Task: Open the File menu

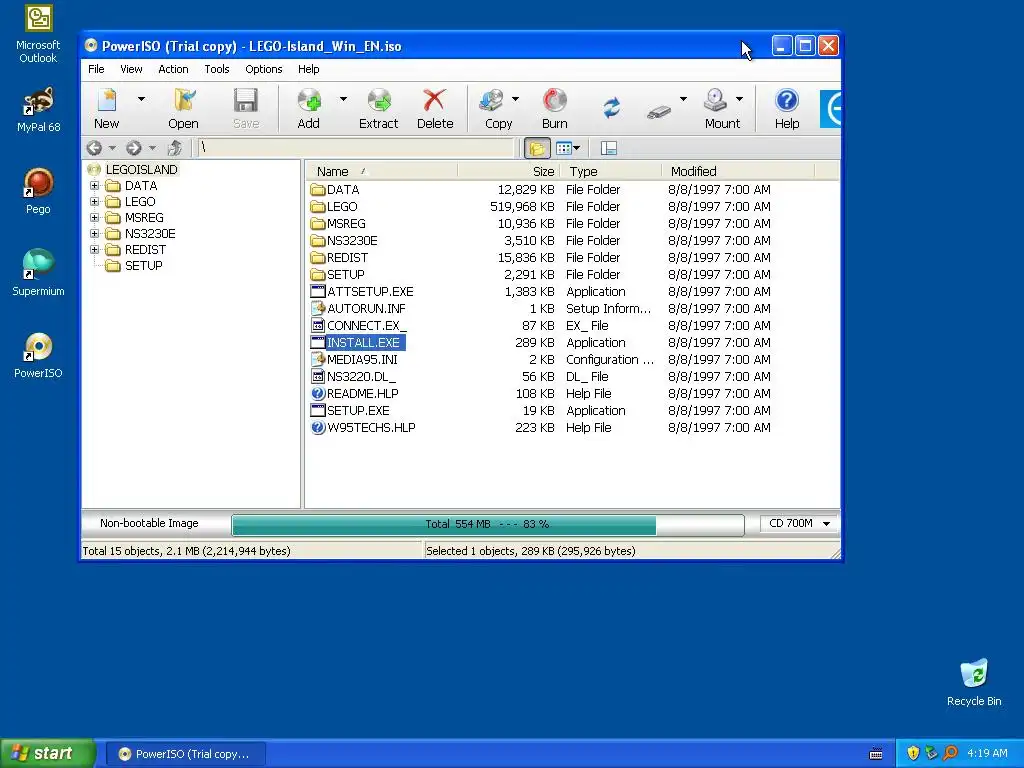Action: (x=96, y=69)
